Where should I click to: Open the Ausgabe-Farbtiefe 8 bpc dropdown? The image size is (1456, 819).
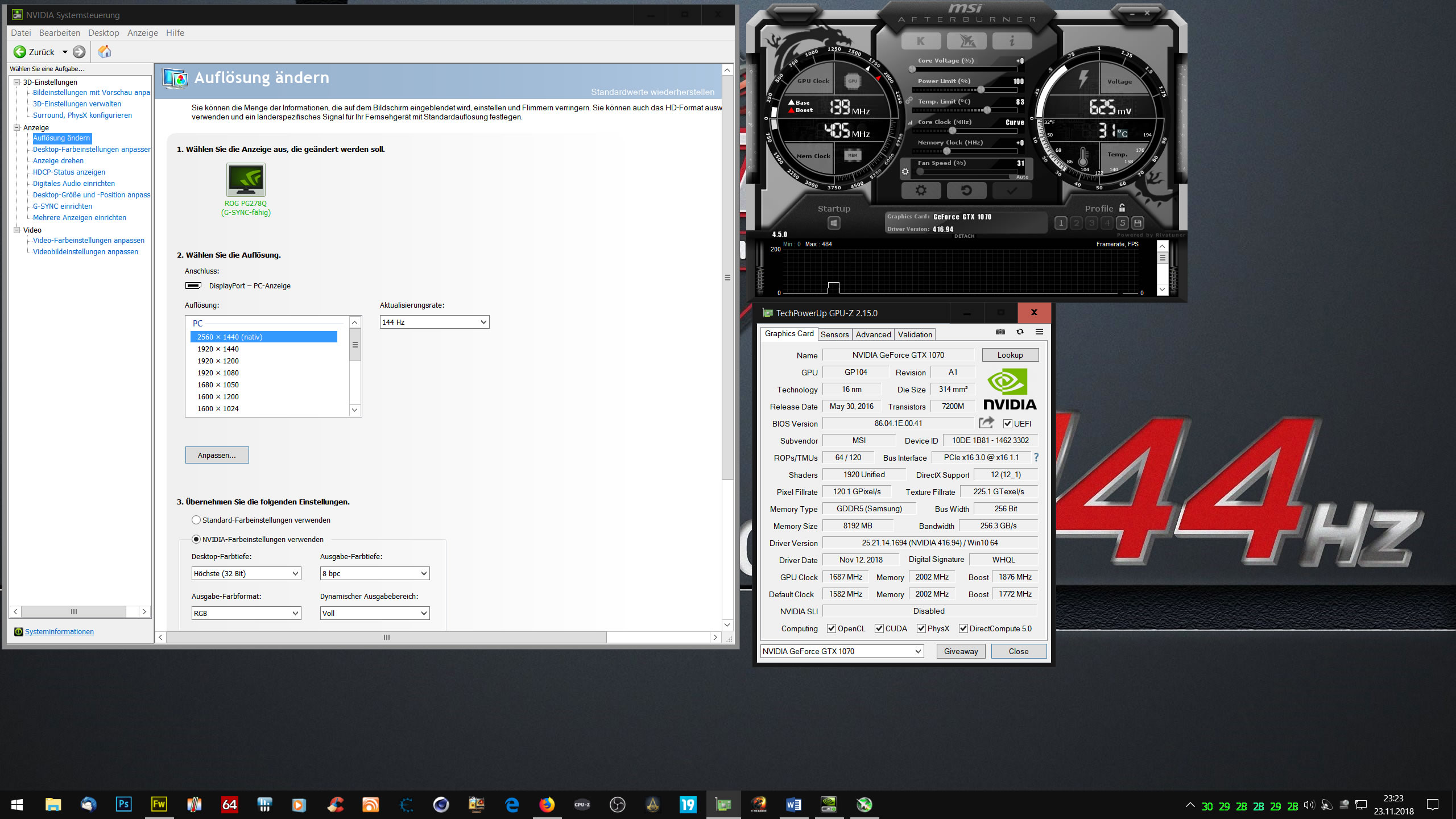(x=374, y=573)
